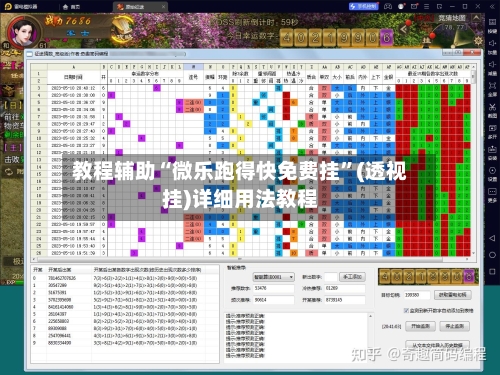Open the user account icon in title bar

click(401, 6)
